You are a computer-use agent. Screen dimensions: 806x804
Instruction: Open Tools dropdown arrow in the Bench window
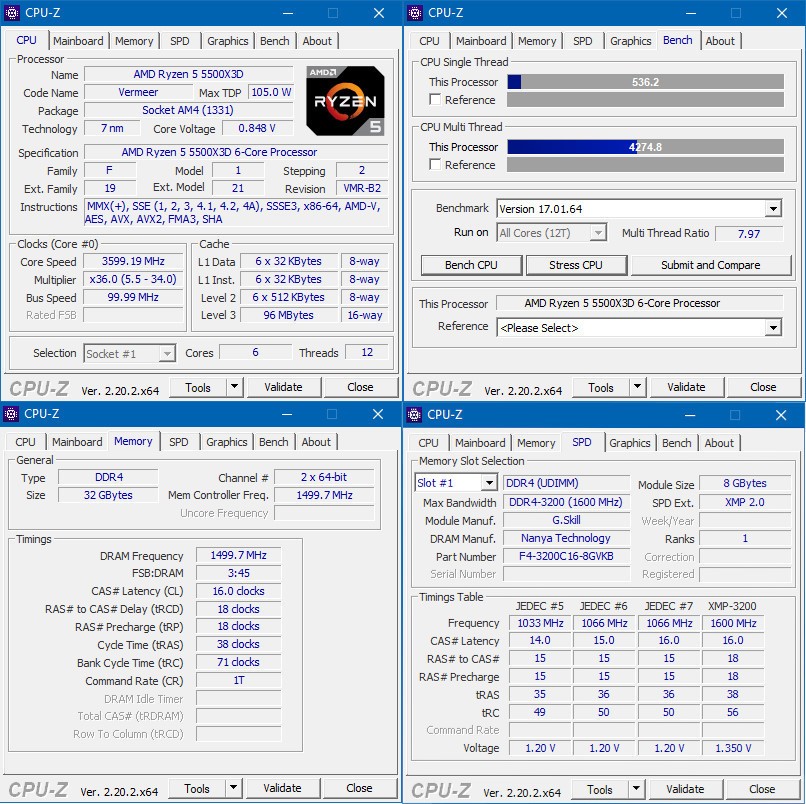(x=637, y=387)
